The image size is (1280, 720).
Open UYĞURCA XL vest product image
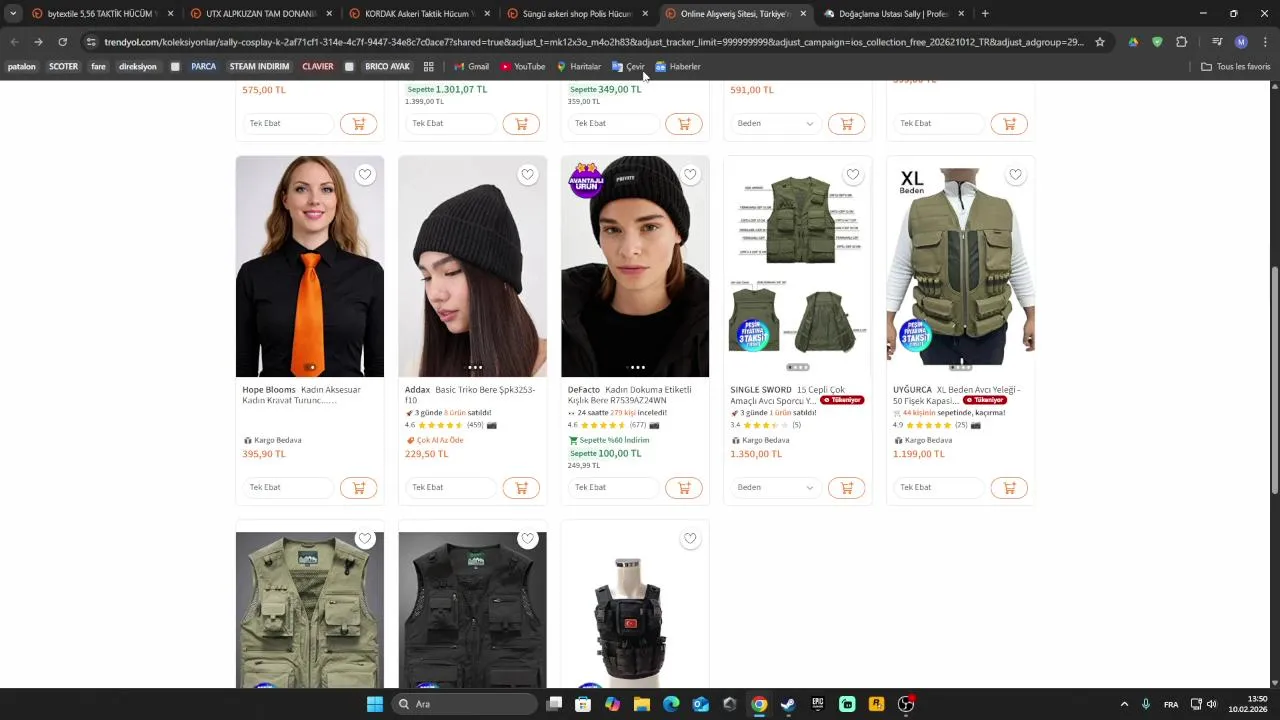(x=960, y=266)
